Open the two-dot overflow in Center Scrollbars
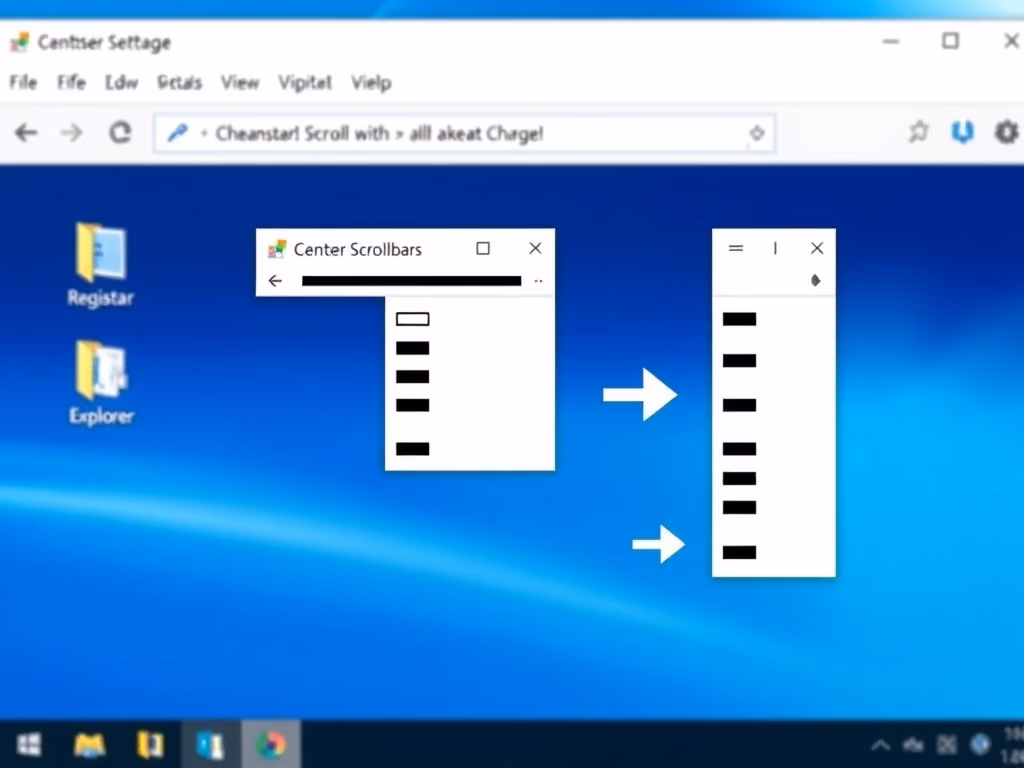This screenshot has width=1024, height=768. (538, 282)
